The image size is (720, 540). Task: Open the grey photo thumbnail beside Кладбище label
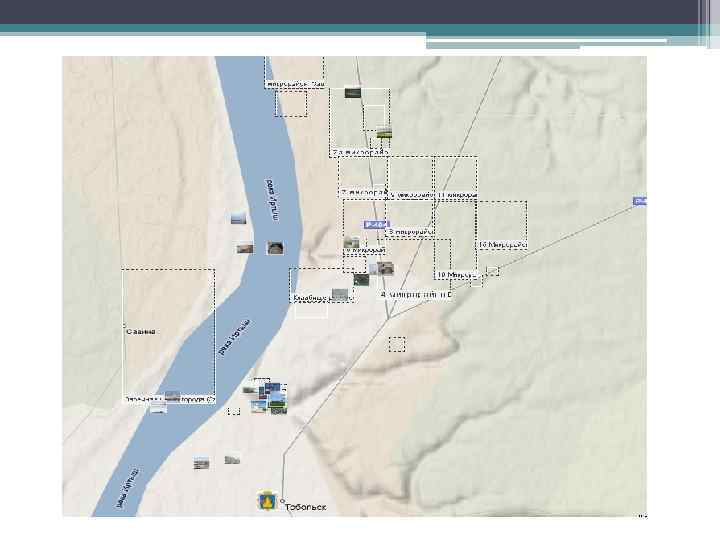click(x=340, y=294)
